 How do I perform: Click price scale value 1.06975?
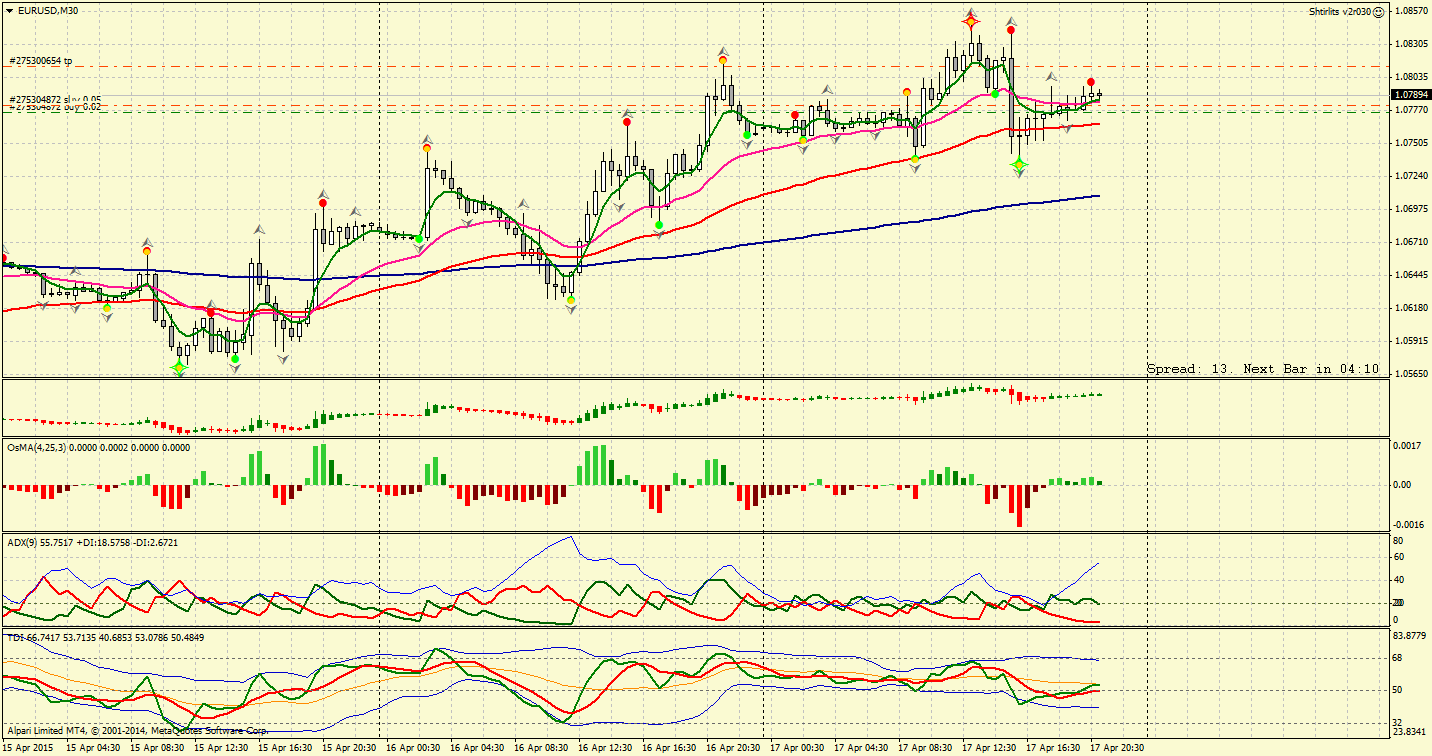[x=1410, y=209]
